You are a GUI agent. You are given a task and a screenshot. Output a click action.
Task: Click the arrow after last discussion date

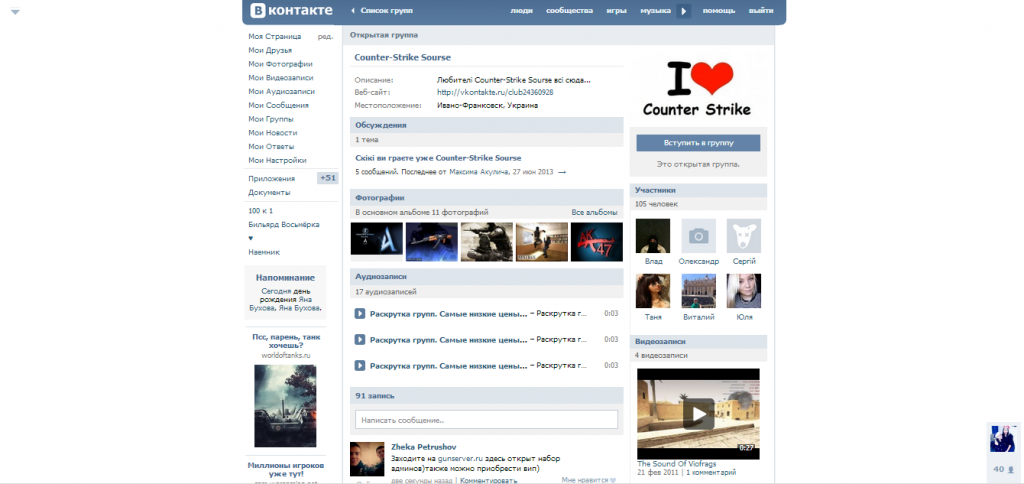[562, 172]
